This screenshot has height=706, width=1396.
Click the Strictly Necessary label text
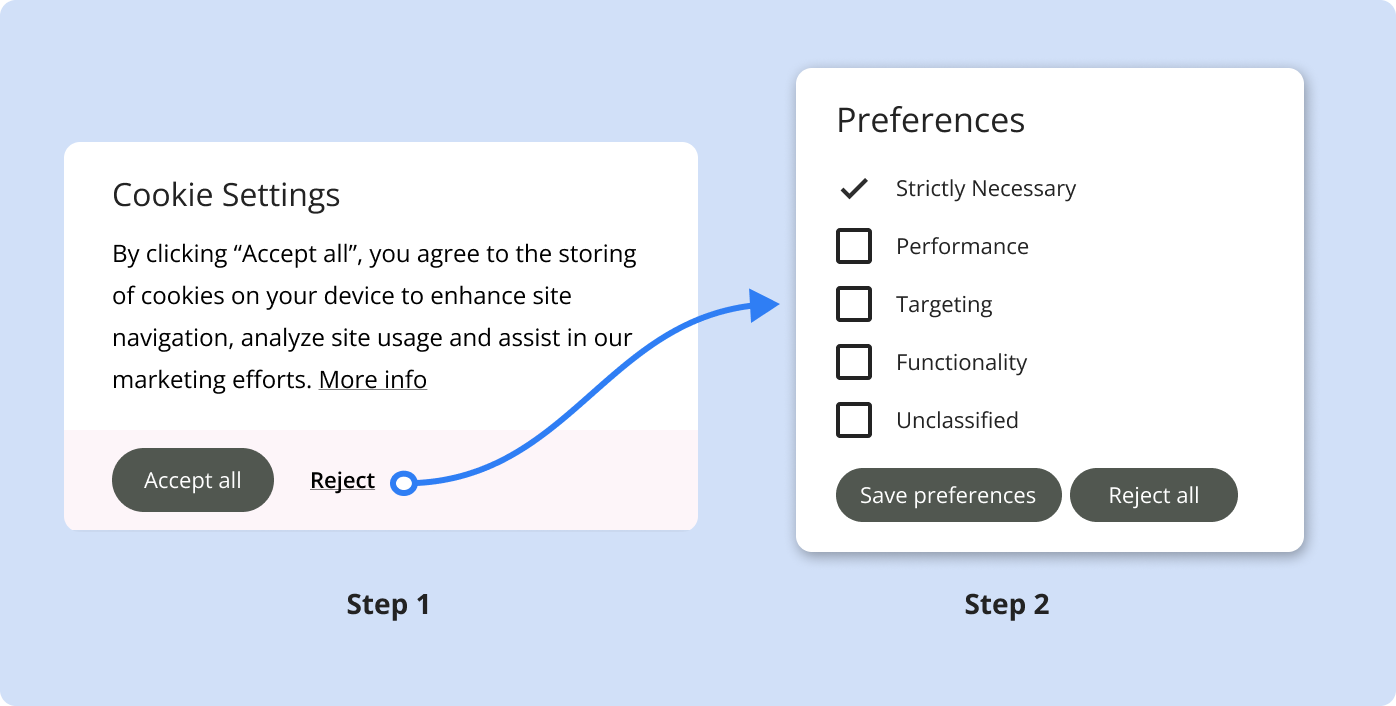coord(985,189)
